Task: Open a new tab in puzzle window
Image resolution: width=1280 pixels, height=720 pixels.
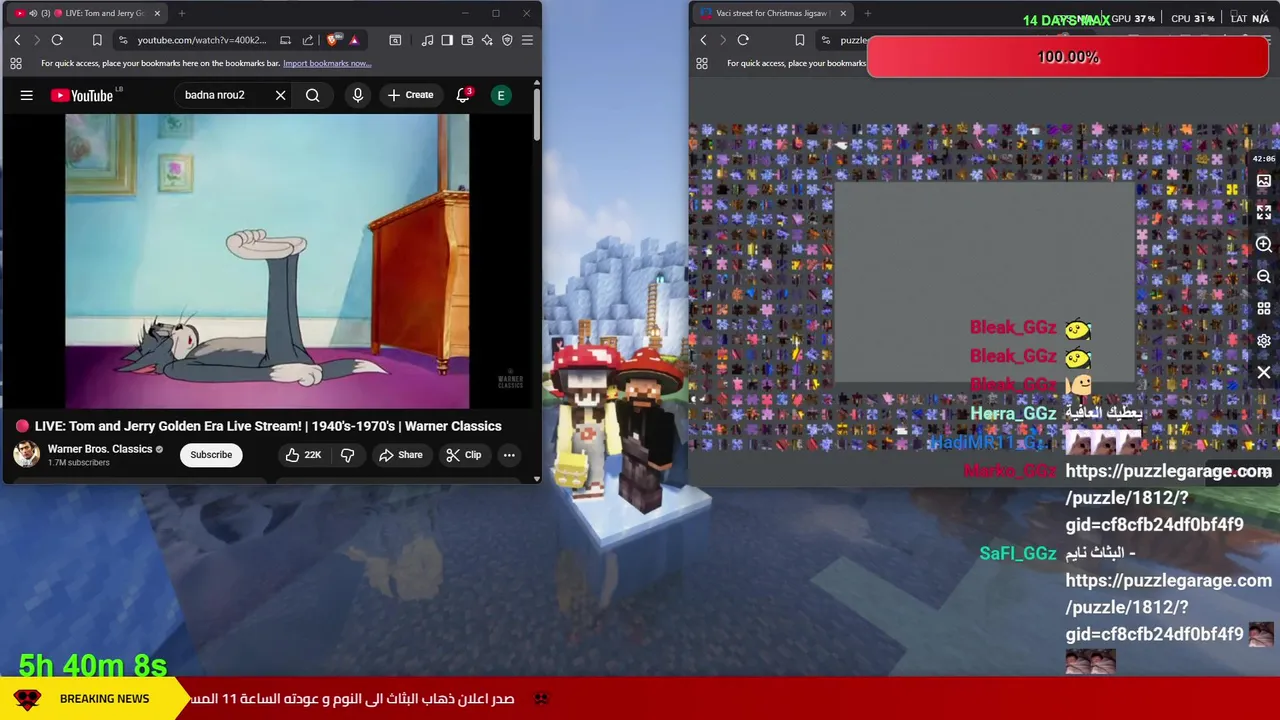Action: click(867, 13)
